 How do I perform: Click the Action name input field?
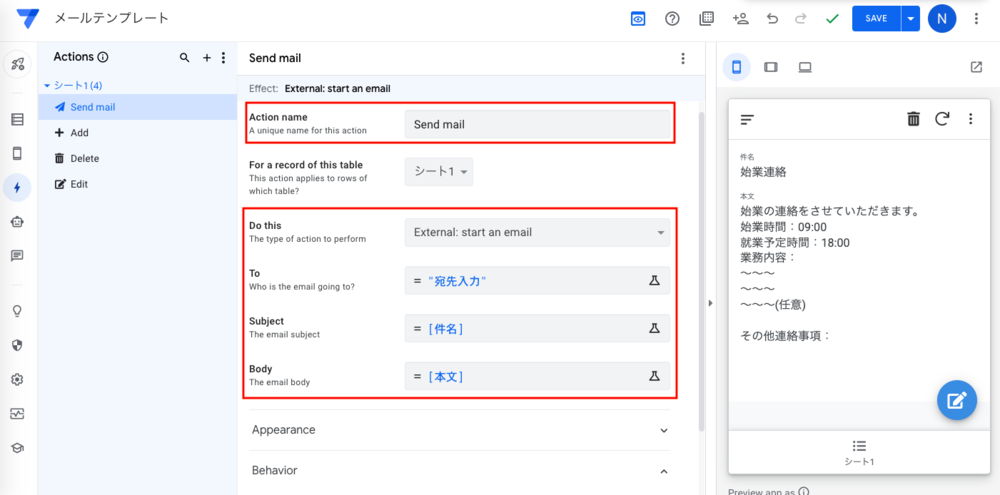coord(537,124)
